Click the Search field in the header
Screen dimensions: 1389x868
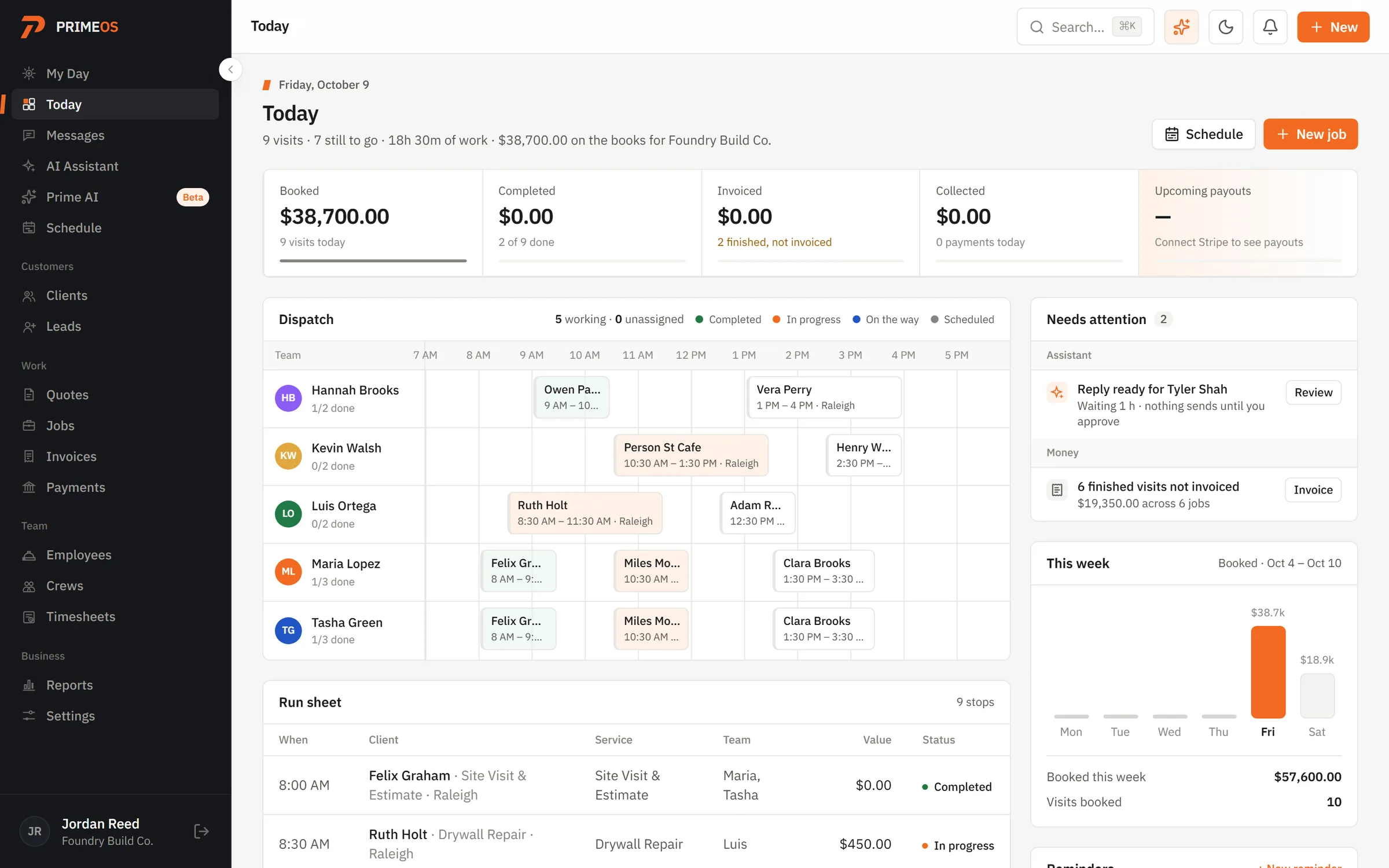coord(1085,27)
